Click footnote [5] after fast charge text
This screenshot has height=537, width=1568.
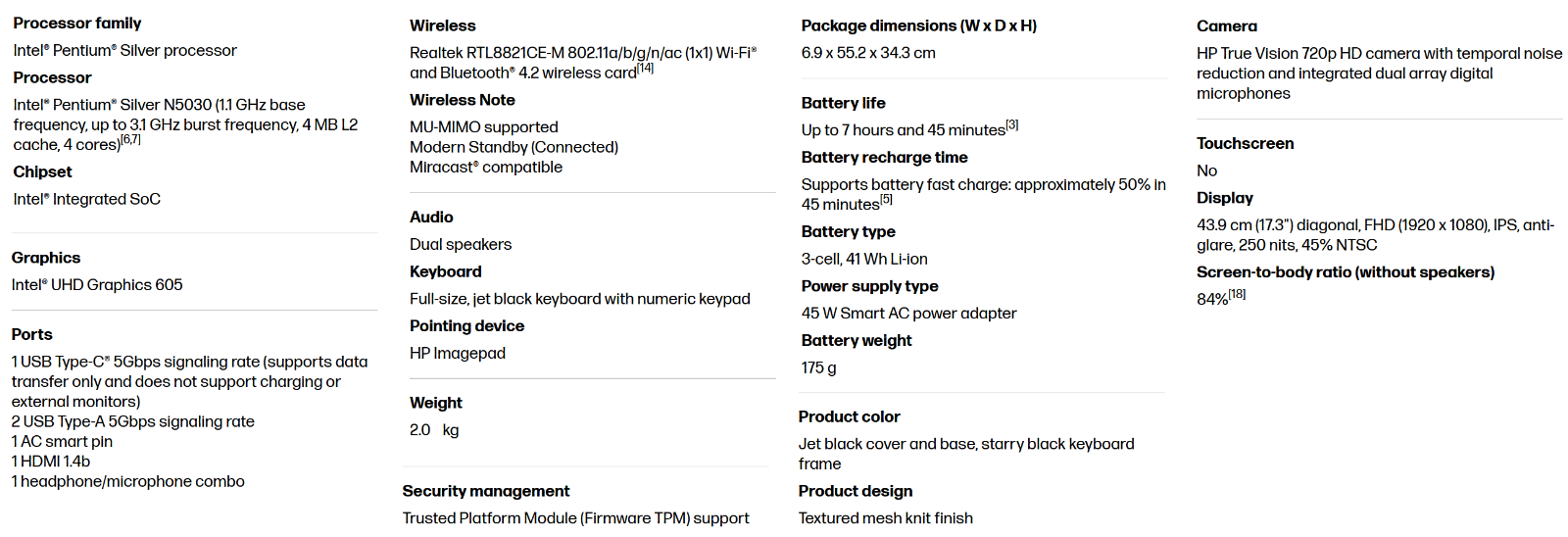[887, 200]
